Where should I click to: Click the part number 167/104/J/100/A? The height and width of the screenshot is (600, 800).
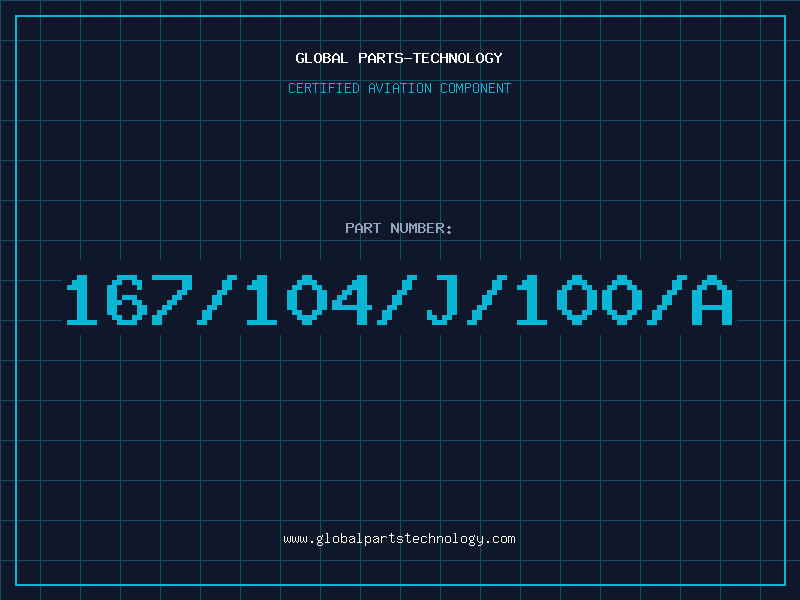click(399, 299)
